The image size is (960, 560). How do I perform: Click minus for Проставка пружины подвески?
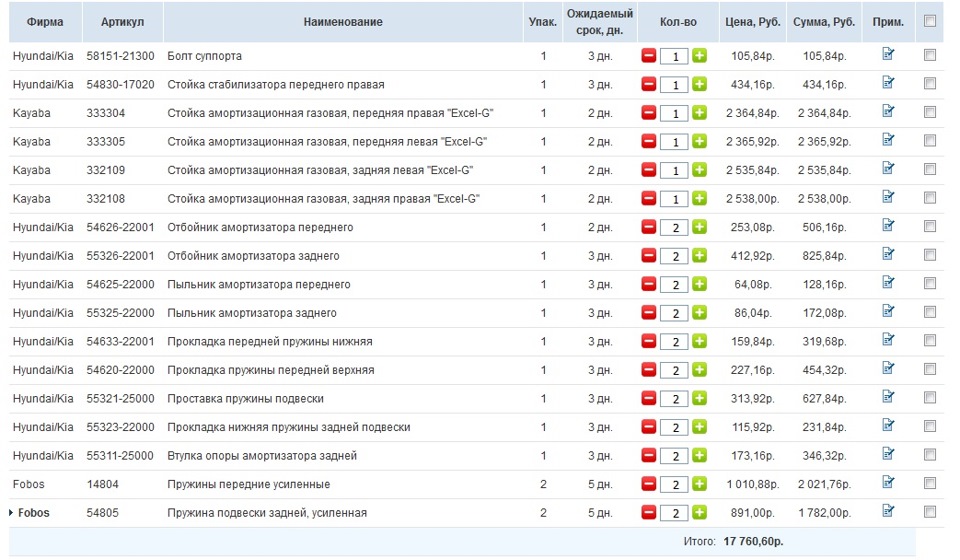(648, 398)
